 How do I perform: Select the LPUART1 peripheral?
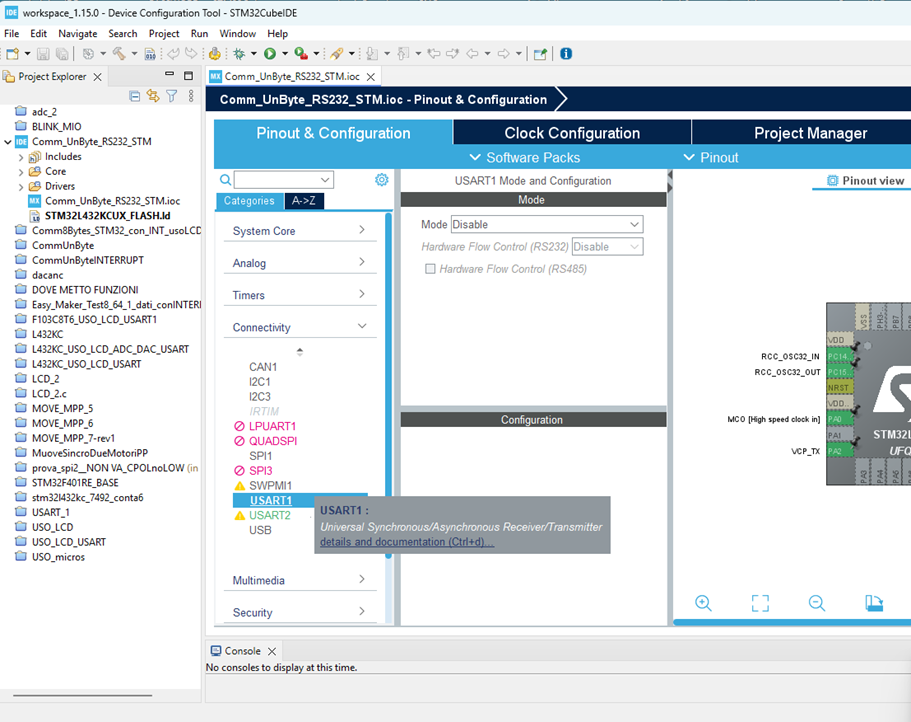pos(272,426)
